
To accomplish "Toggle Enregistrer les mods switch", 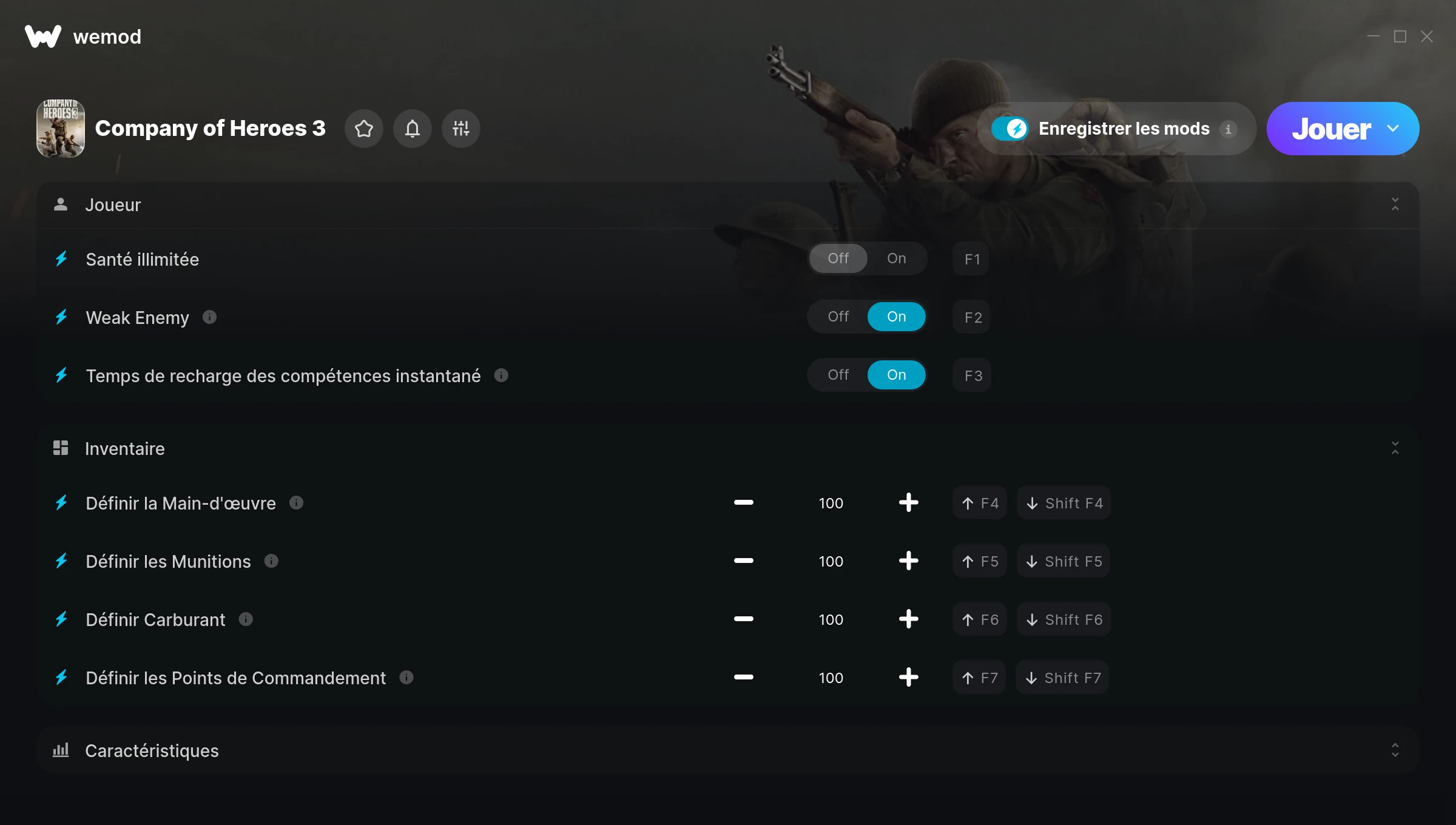I will (x=1009, y=129).
